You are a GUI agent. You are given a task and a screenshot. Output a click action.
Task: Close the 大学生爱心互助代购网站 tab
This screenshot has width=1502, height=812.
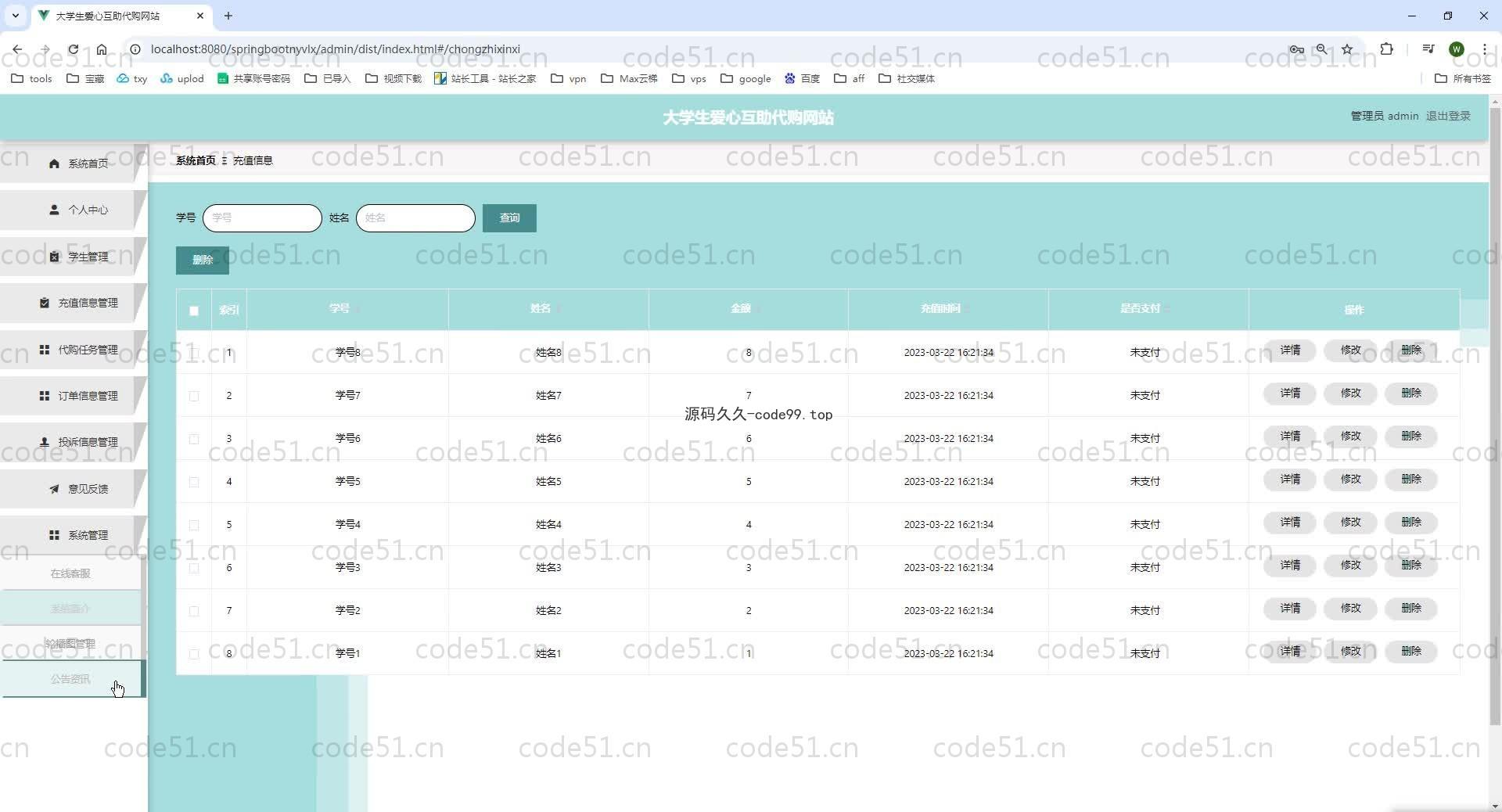point(200,16)
